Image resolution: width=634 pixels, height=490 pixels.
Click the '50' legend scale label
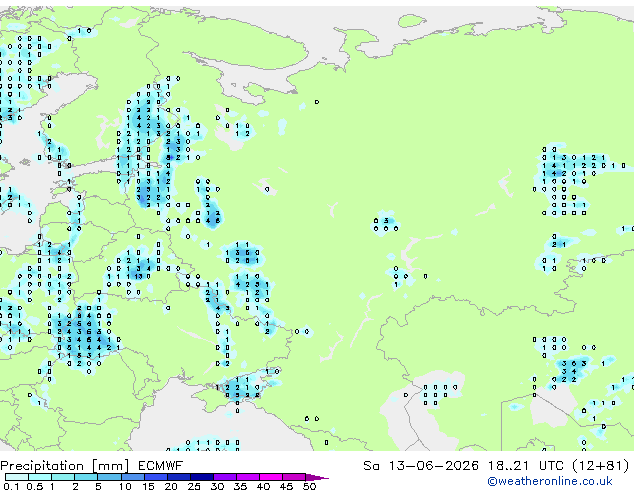click(x=310, y=486)
